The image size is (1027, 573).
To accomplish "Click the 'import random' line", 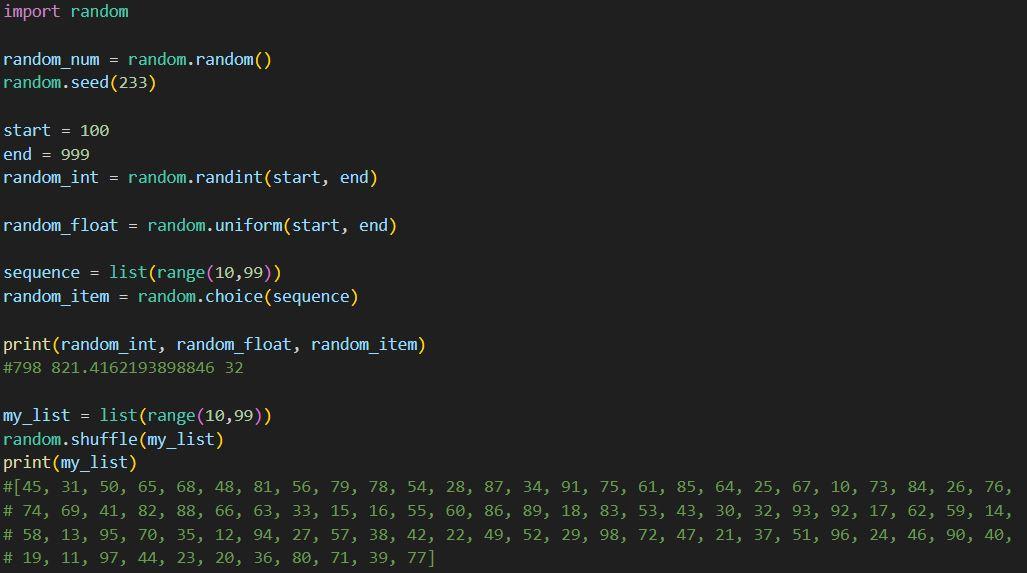I will click(66, 12).
